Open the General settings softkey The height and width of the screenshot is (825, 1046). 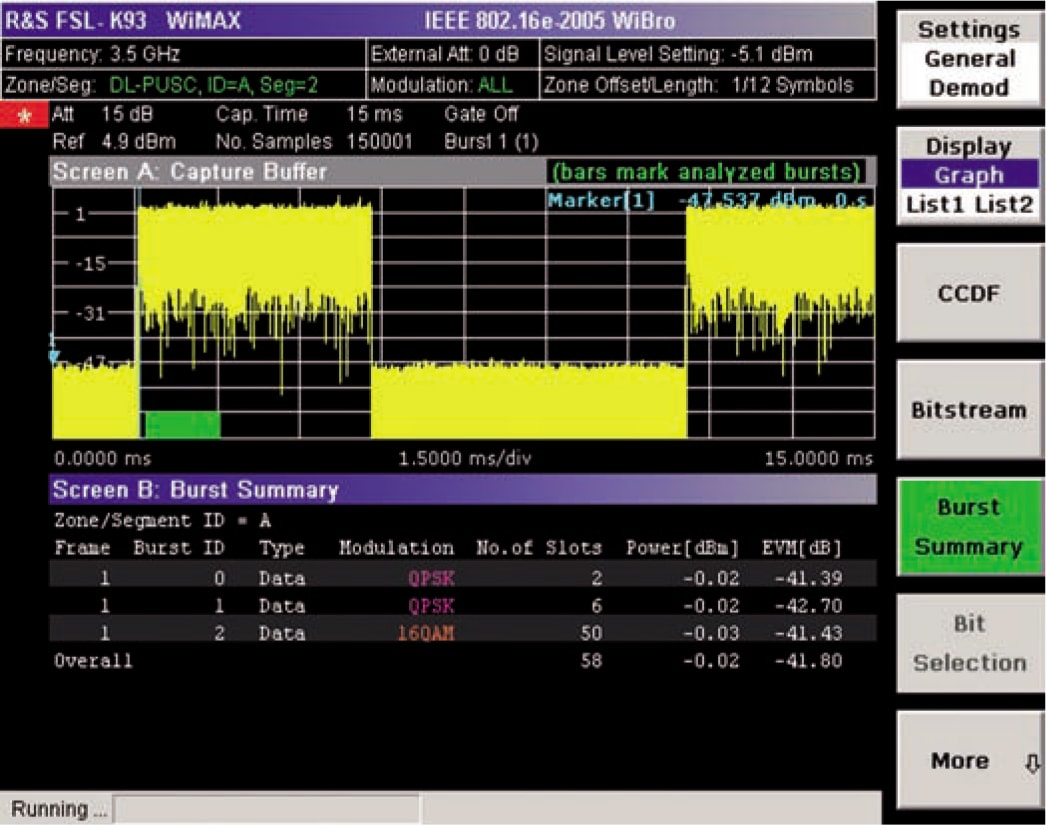tap(969, 59)
